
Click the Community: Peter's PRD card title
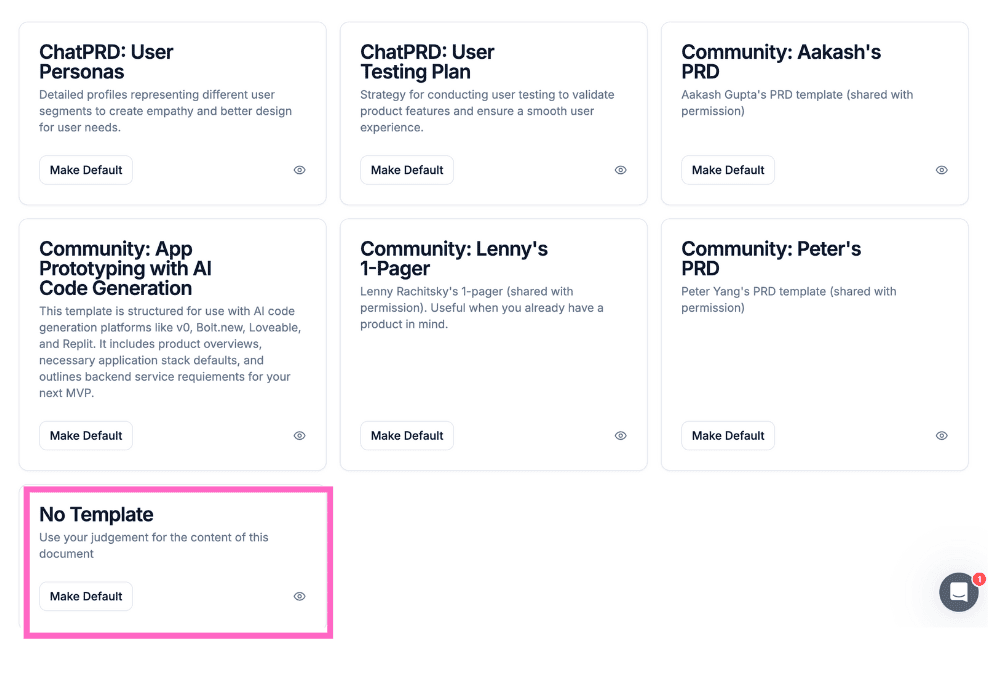(771, 259)
